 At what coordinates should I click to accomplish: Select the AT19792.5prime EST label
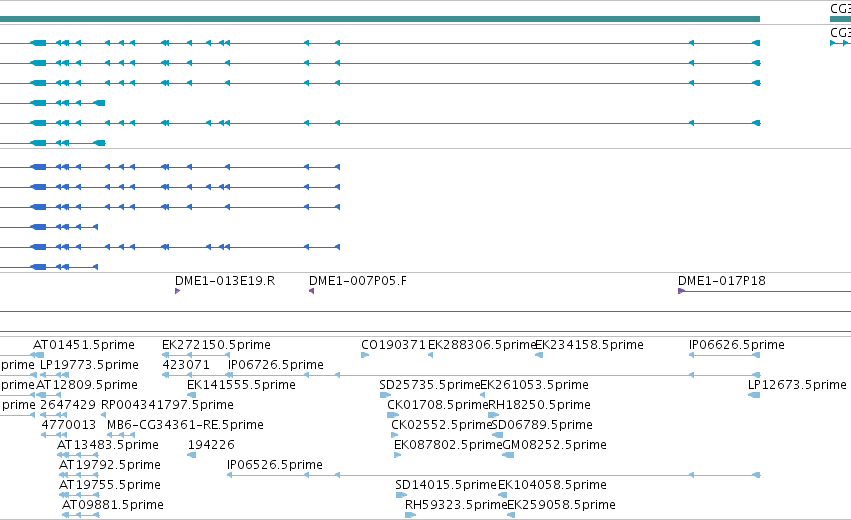(110, 465)
